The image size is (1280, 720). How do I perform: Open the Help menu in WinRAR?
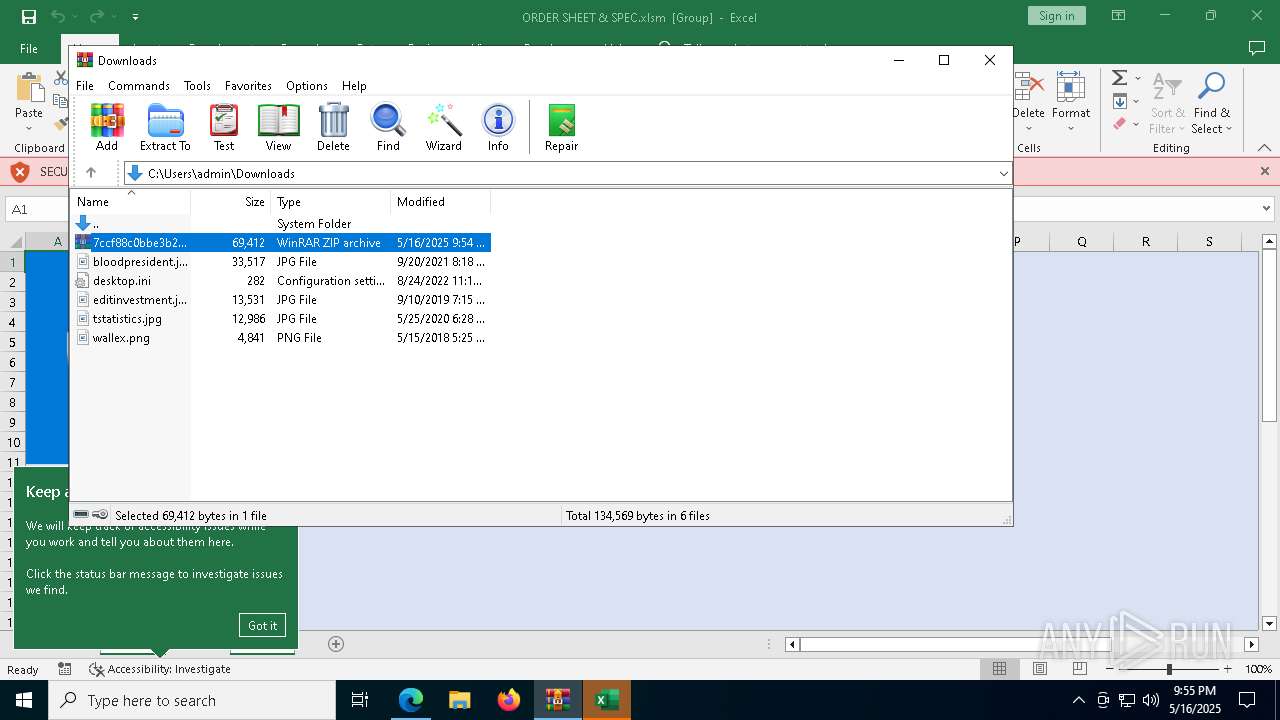click(x=354, y=86)
